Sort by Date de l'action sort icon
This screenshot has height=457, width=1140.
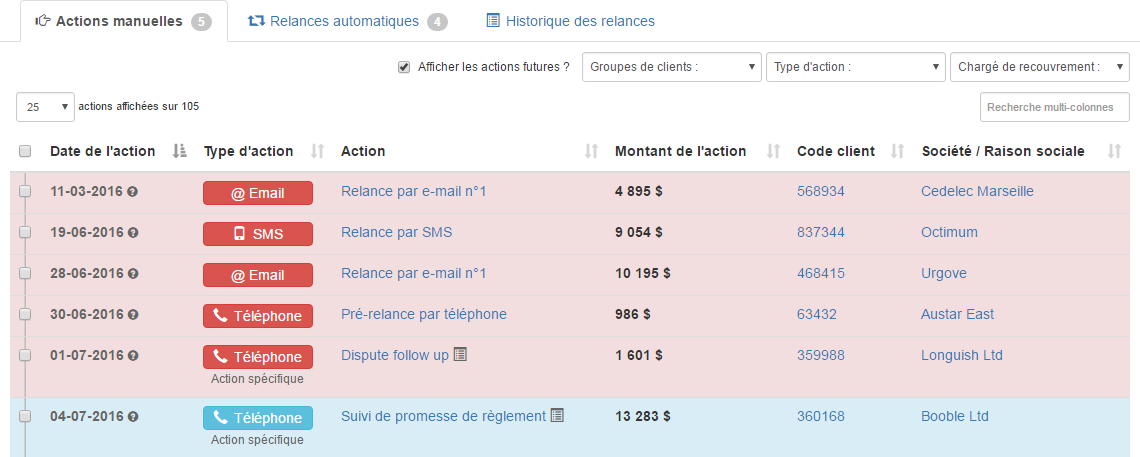[x=180, y=151]
